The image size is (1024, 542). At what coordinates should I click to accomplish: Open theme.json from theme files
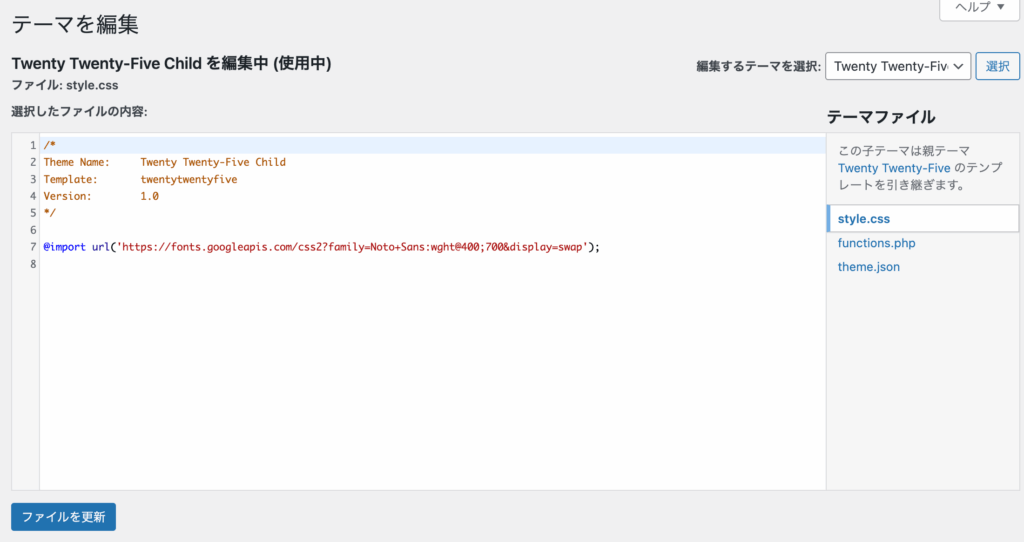(x=869, y=267)
